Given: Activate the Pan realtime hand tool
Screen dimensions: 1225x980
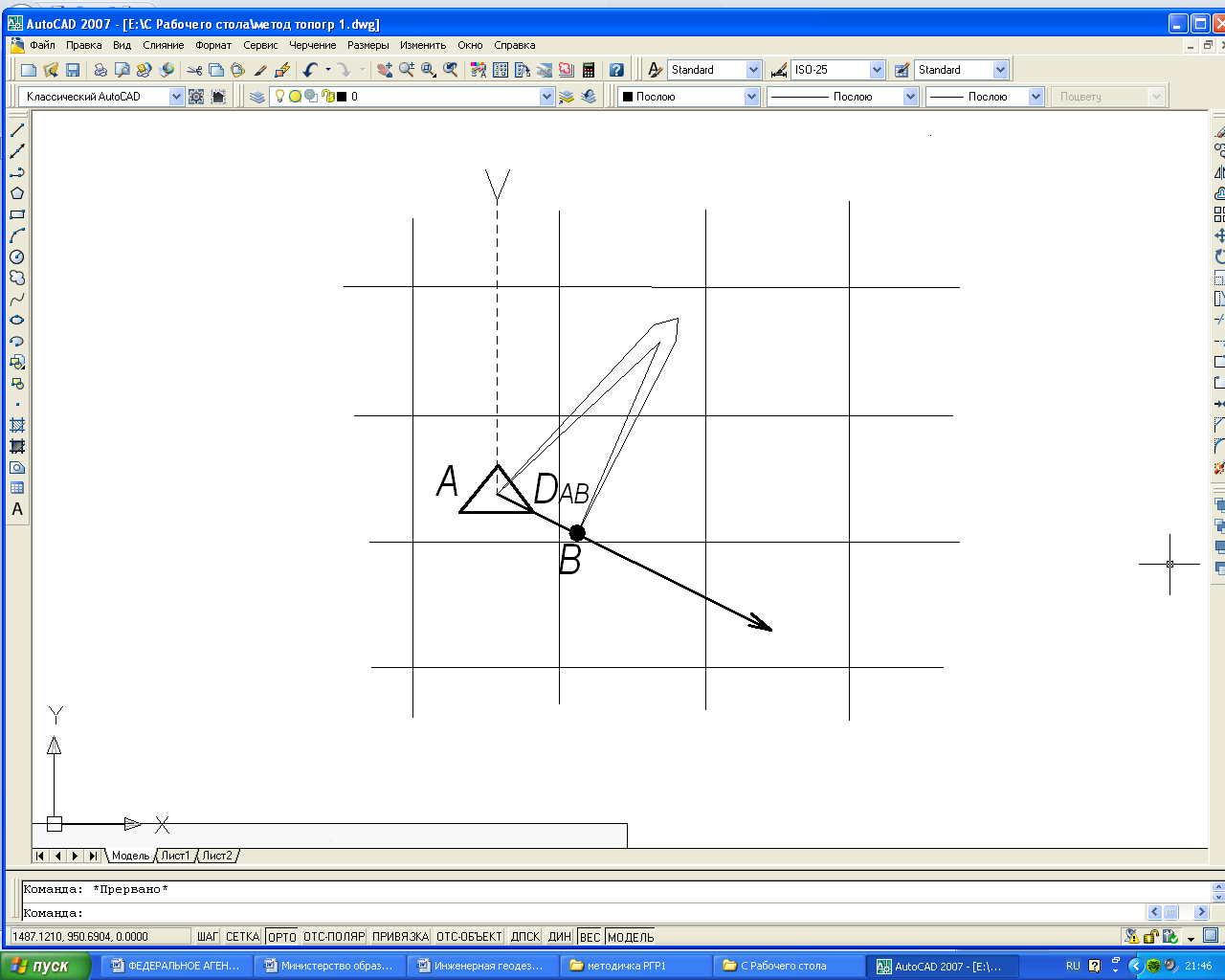Looking at the screenshot, I should [385, 70].
